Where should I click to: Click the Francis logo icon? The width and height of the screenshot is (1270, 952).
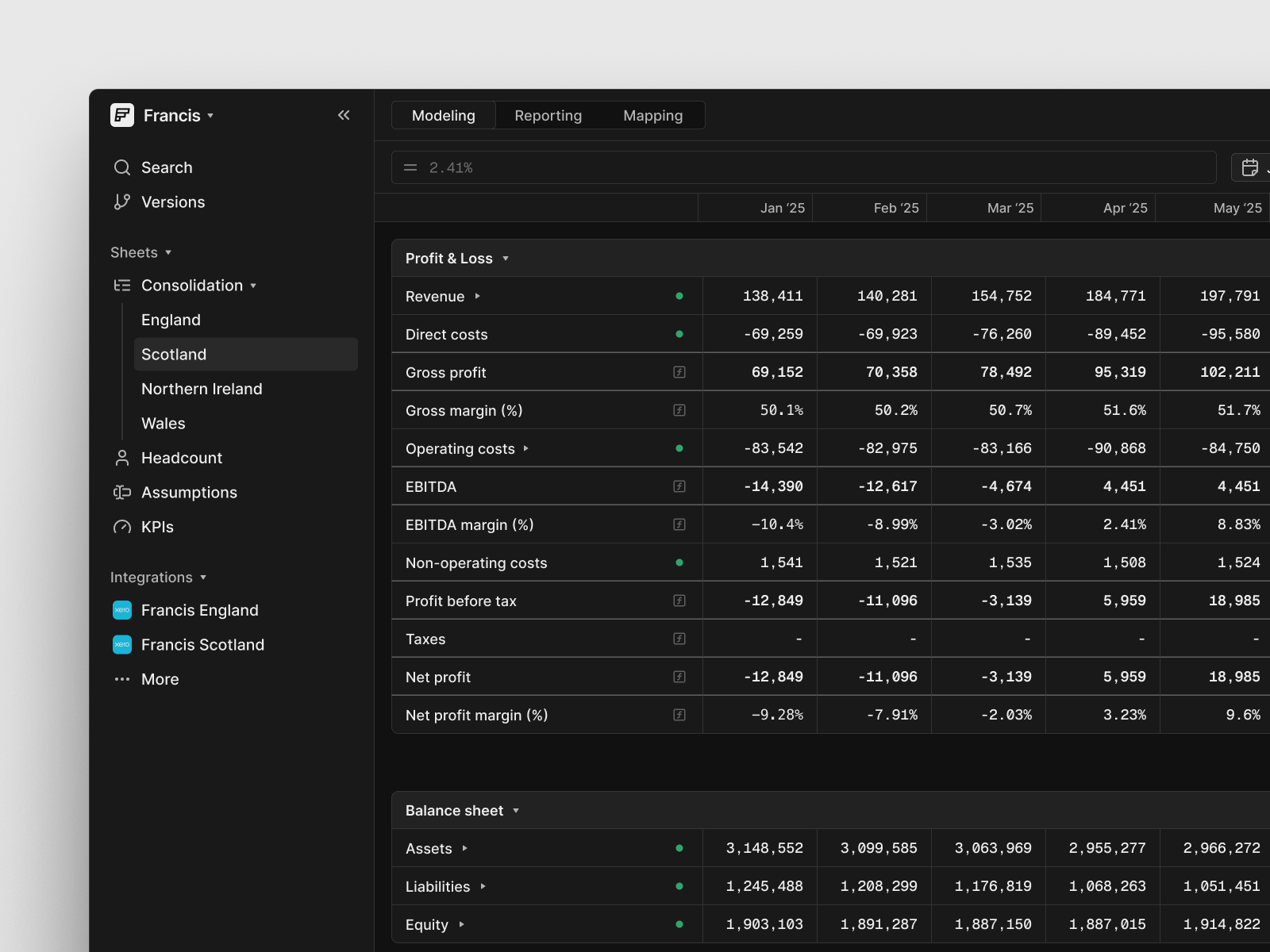122,115
